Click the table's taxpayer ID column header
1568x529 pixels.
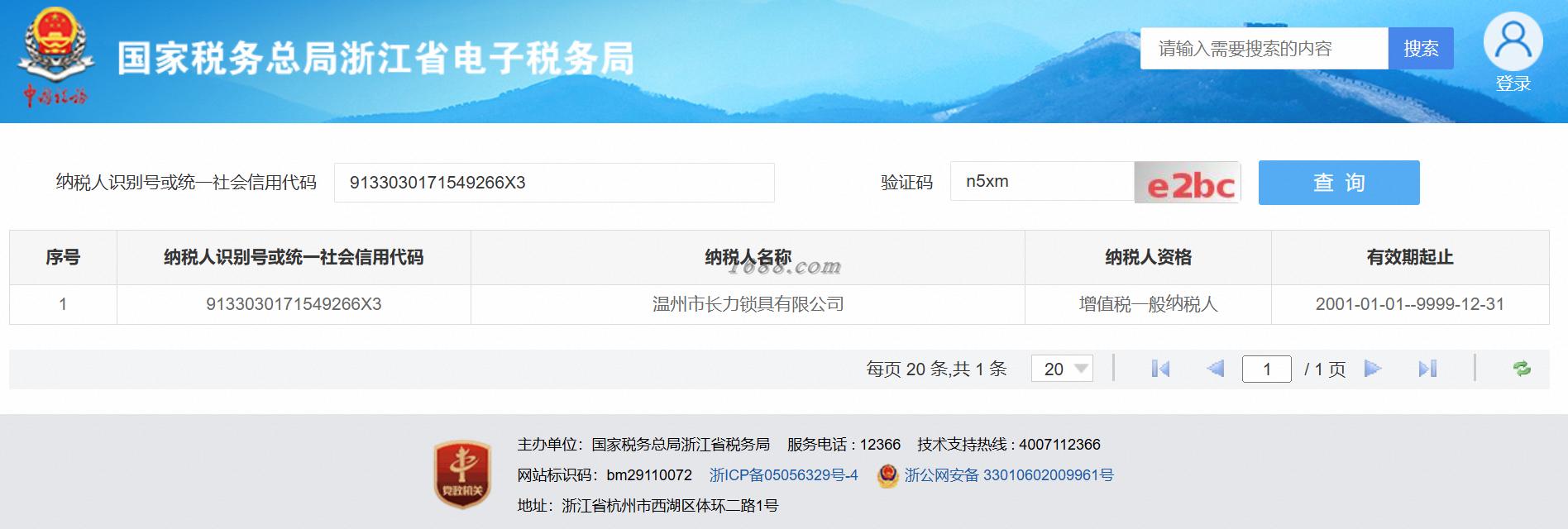pyautogui.click(x=294, y=257)
